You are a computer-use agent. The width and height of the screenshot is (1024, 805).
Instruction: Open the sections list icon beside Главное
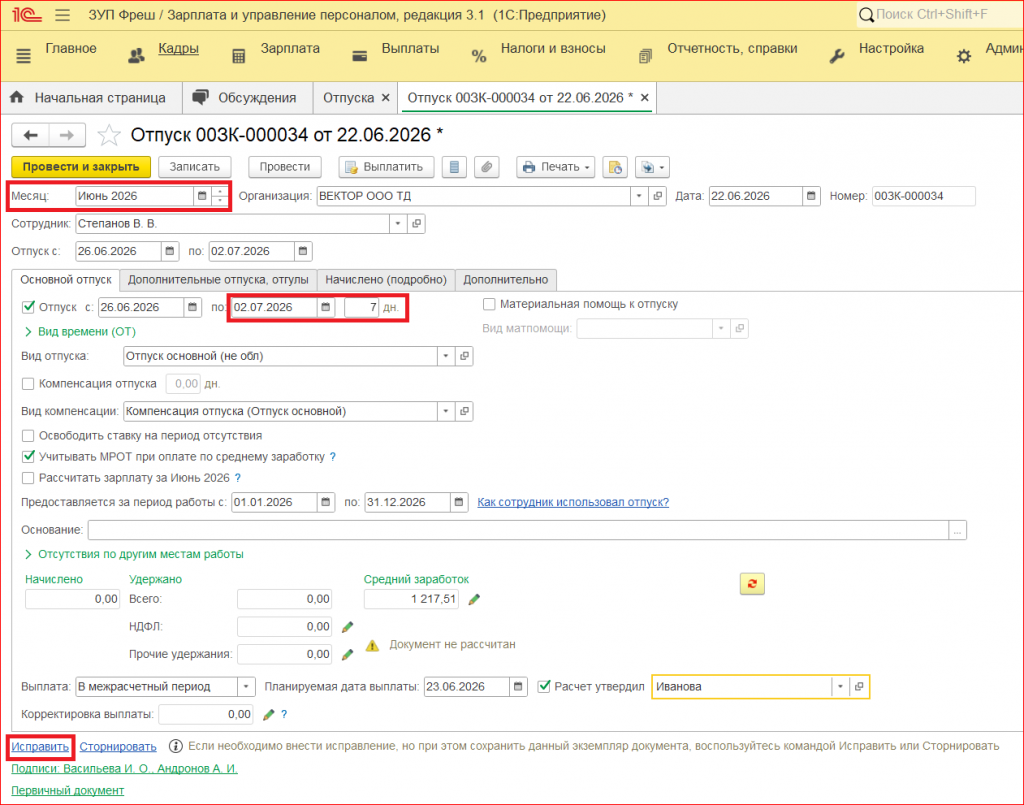coord(24,56)
